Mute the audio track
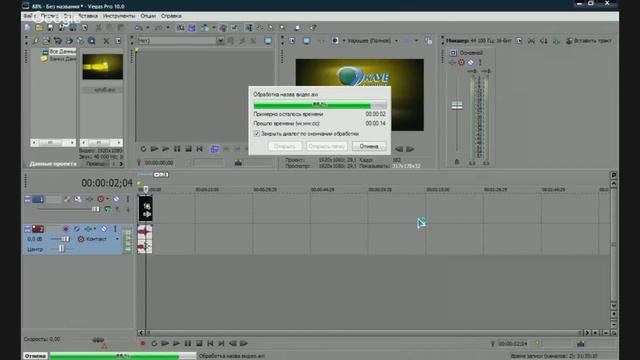The image size is (640, 360). (x=104, y=229)
